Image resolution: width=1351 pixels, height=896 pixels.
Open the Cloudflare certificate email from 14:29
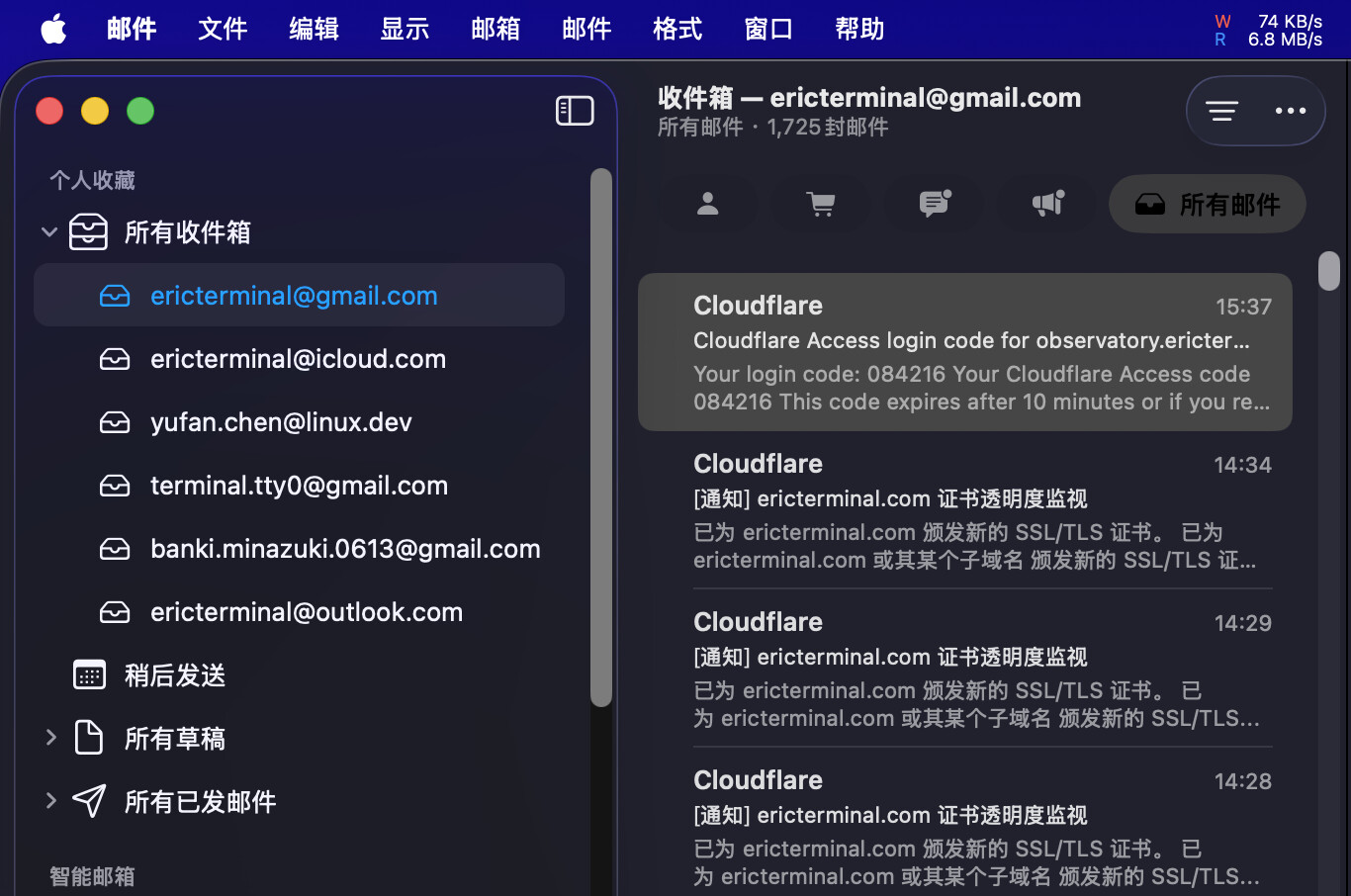965,669
